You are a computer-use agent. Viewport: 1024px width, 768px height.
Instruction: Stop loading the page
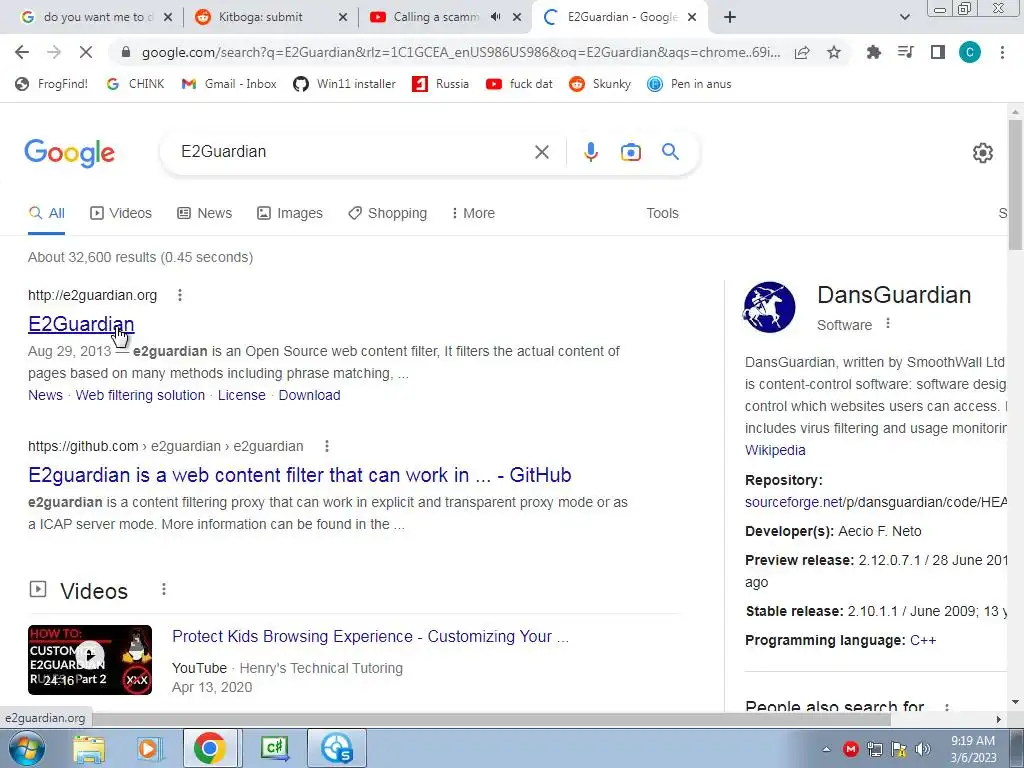tap(86, 52)
